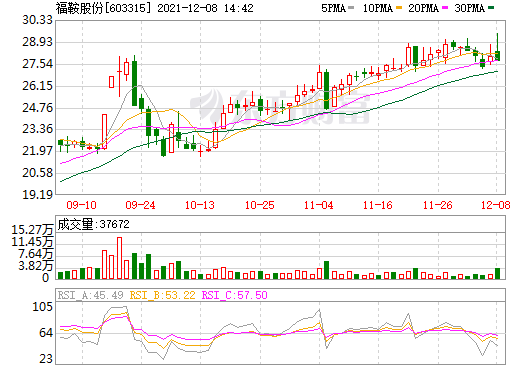Click the 20.58 price axis label
Viewport: 520px width, 365px height.
point(38,173)
